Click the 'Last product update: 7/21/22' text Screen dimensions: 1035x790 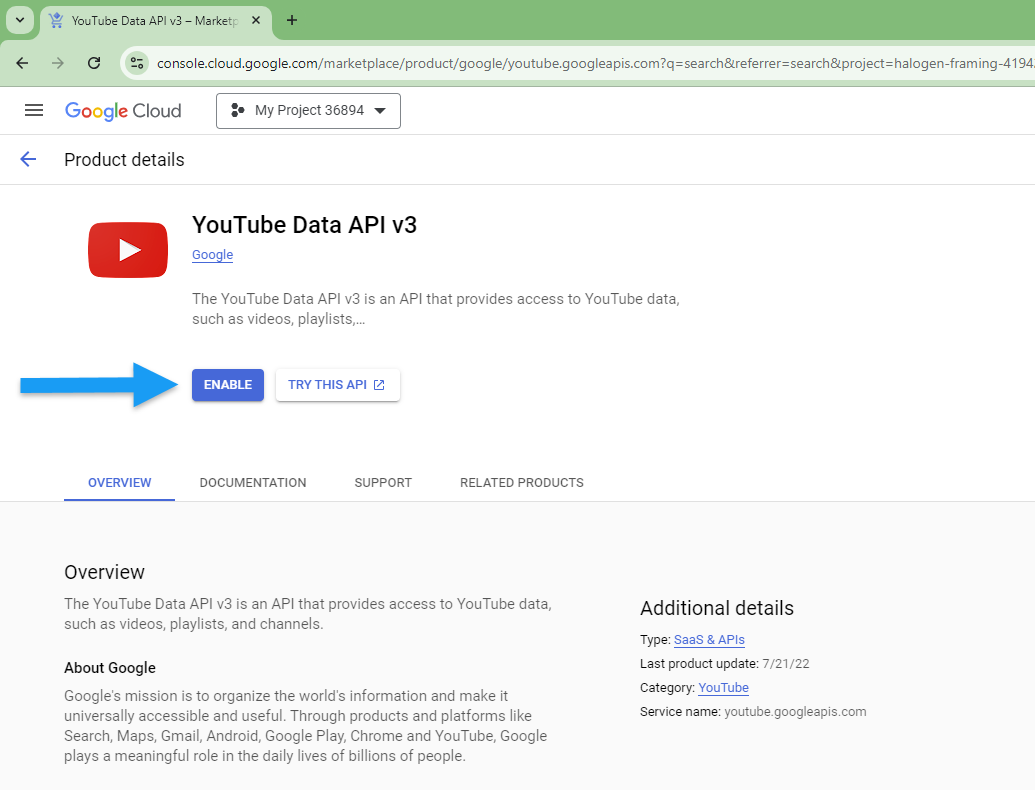(x=724, y=663)
